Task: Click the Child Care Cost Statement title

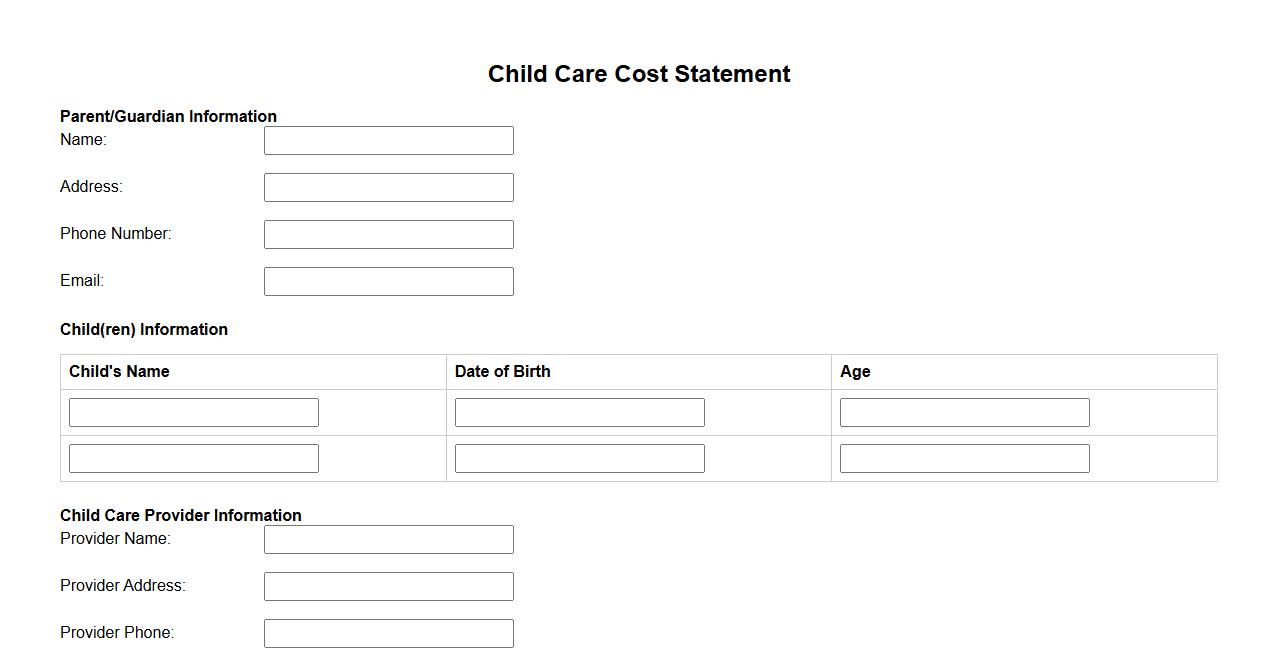Action: coord(639,74)
